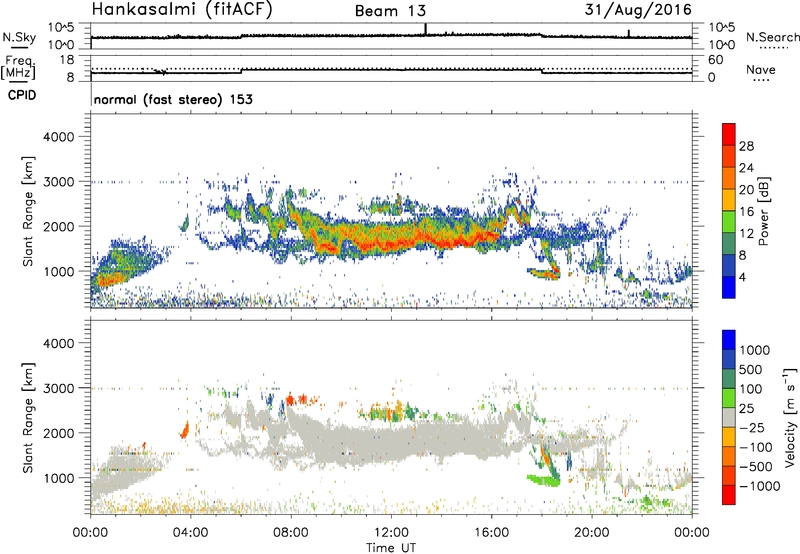Select the Freq. [MHz] axis label
800x554 pixels.
click(x=19, y=68)
